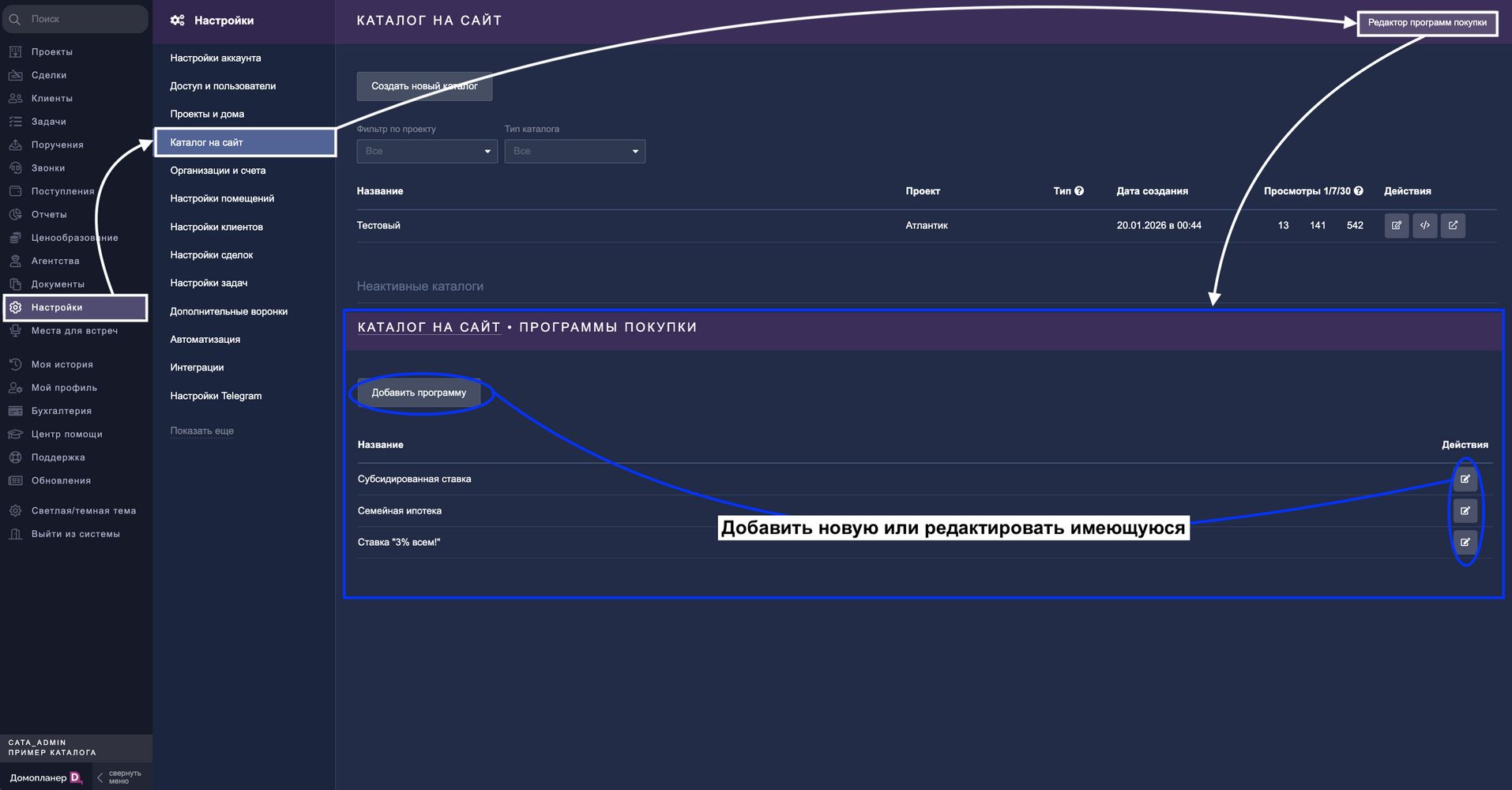Select Интеграции in the settings menu
This screenshot has width=1512, height=790.
[x=197, y=367]
